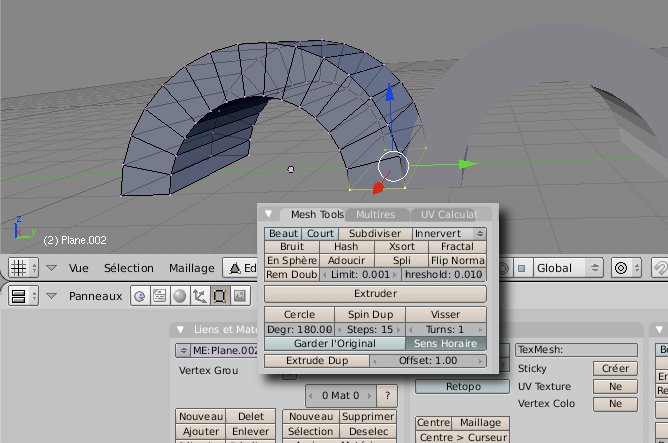Click the Turns: 1 number field
The height and width of the screenshot is (443, 668).
point(446,329)
